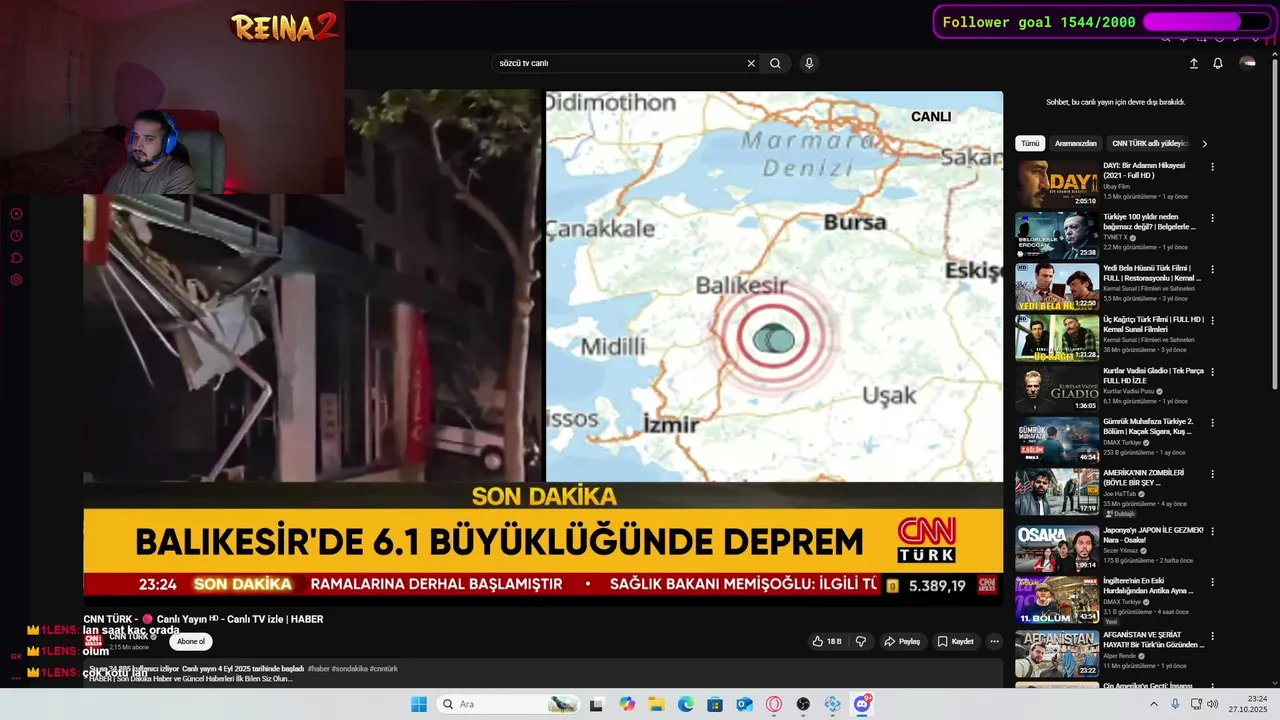This screenshot has width=1280, height=720.
Task: Open İngiltere'nin En Eski Hurdalığından video title
Action: [1148, 586]
